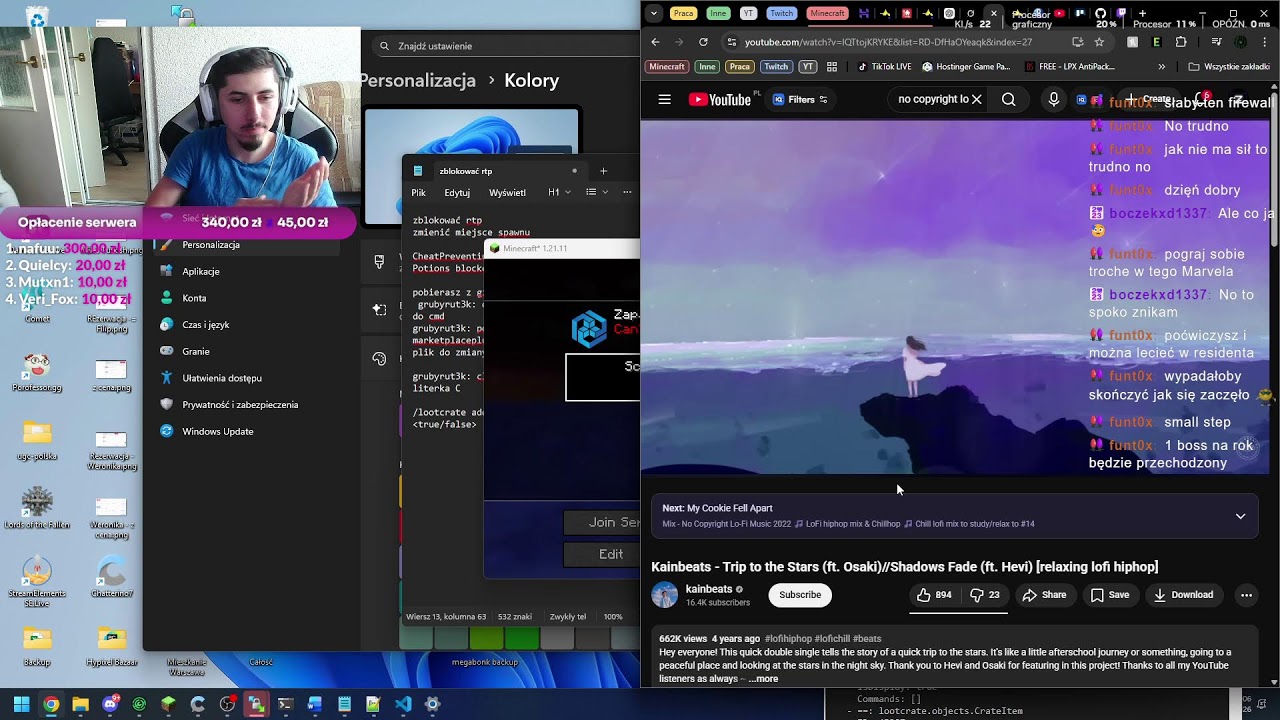Add a new Notepad tab
Viewport: 1280px width, 720px height.
[x=603, y=171]
